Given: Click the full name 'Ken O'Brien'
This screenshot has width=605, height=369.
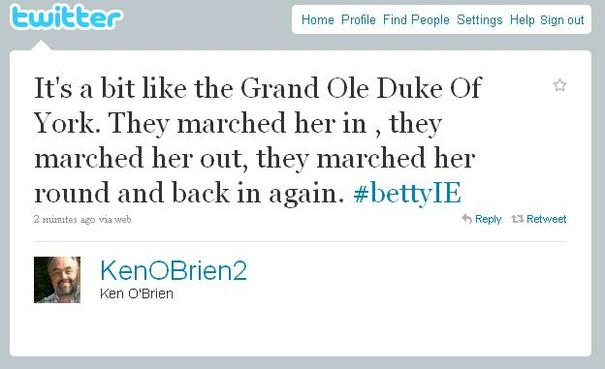Looking at the screenshot, I should tap(137, 294).
